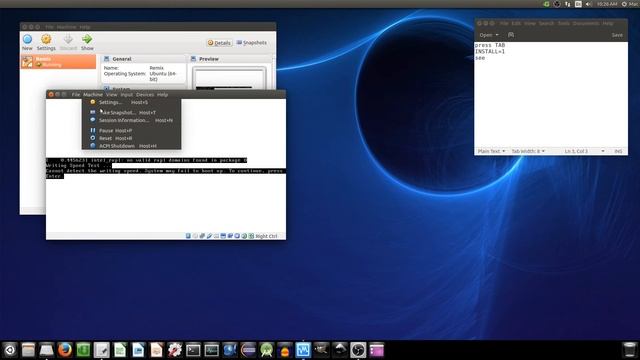The image size is (640, 360).
Task: Open Ln/Col position dropdown in gedit
Action: (x=584, y=151)
